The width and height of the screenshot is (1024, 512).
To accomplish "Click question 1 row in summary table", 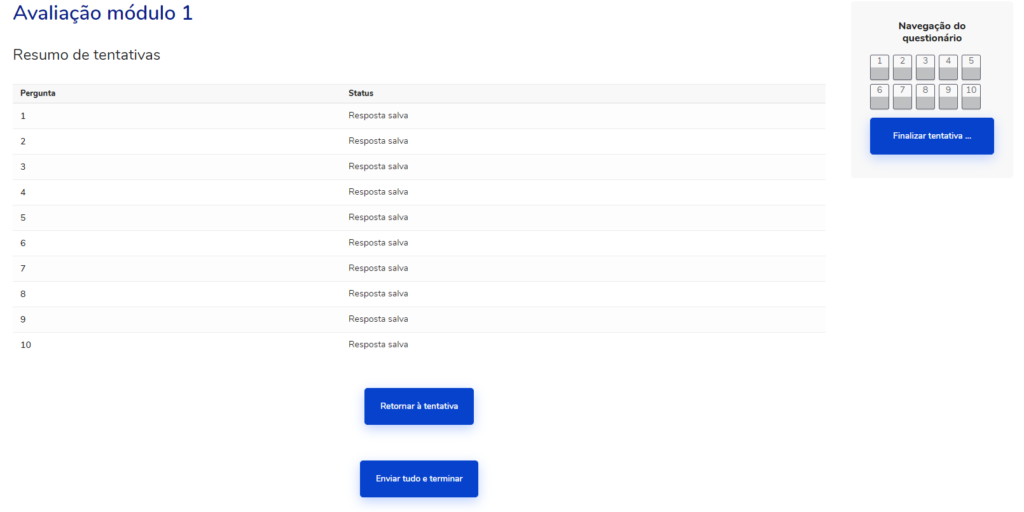I will [419, 116].
